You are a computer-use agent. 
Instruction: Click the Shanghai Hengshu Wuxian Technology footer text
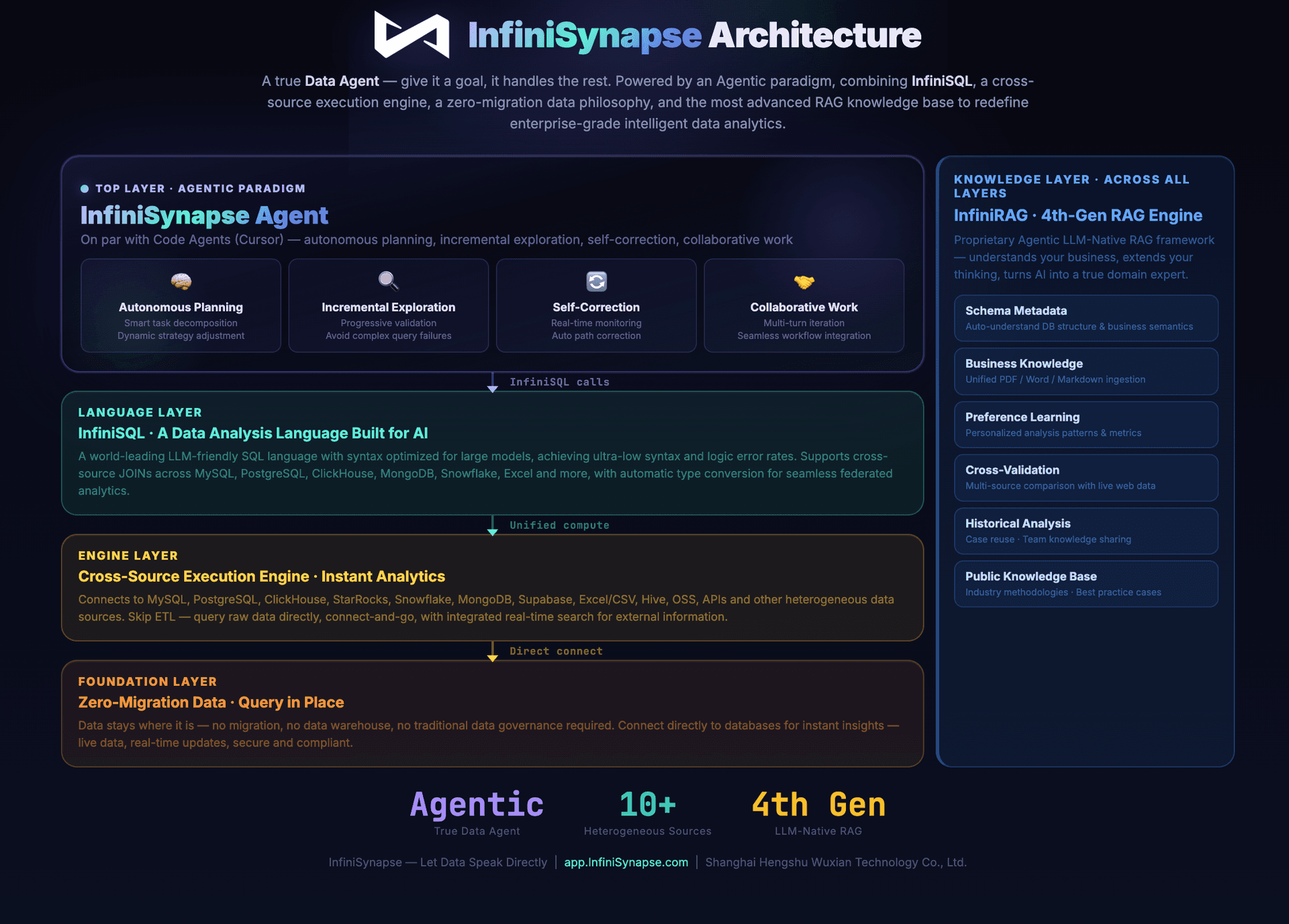[x=836, y=862]
